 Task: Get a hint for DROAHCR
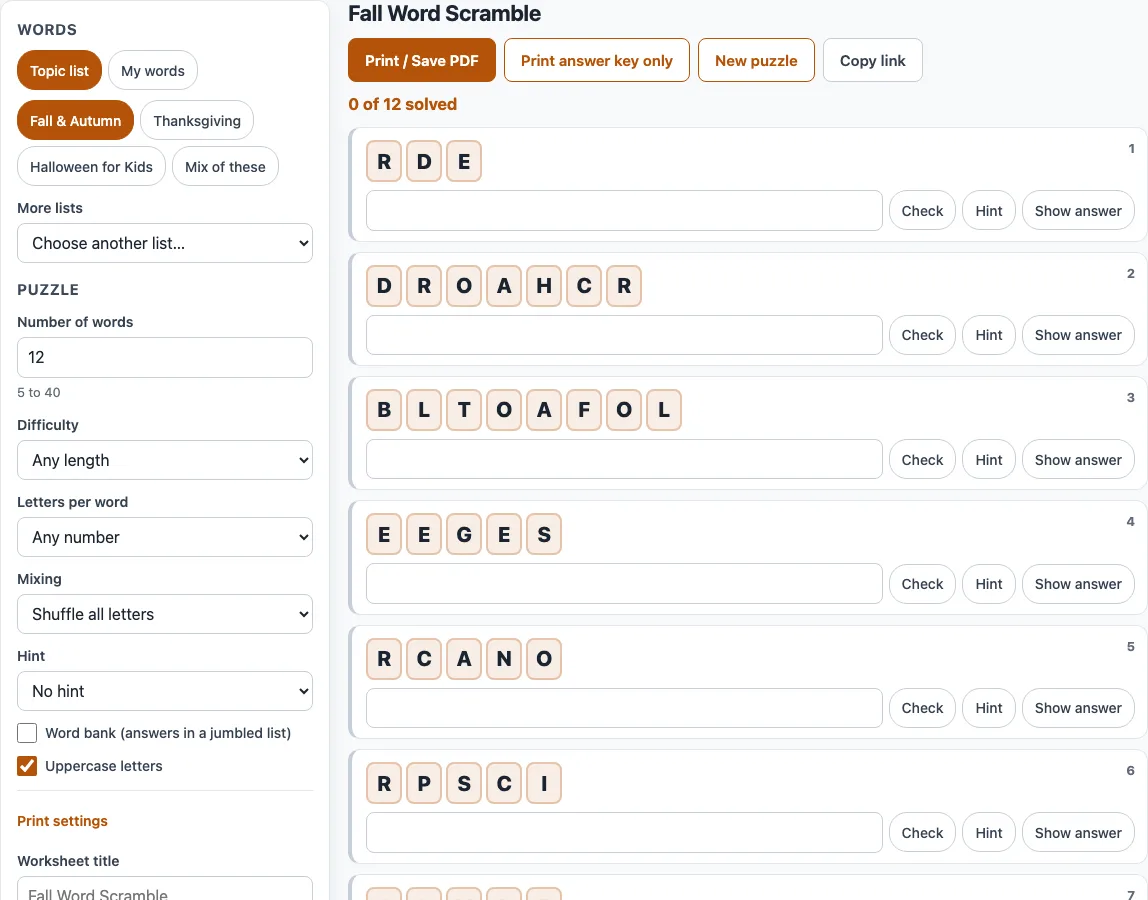[x=989, y=335]
